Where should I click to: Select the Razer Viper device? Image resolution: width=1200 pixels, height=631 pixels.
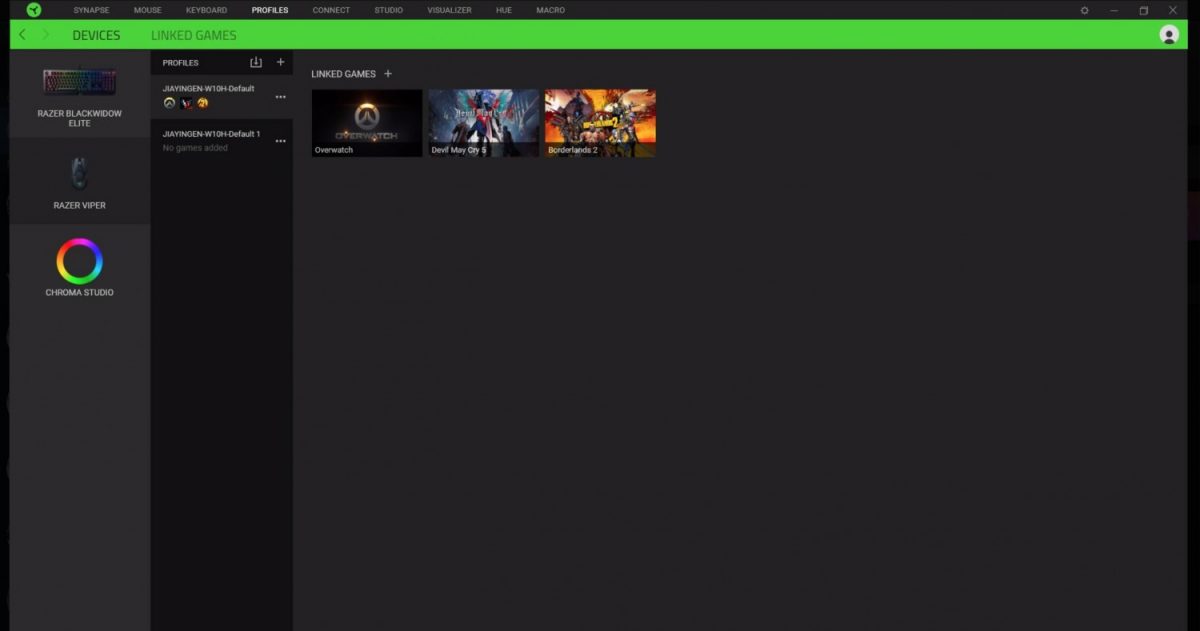coord(80,182)
